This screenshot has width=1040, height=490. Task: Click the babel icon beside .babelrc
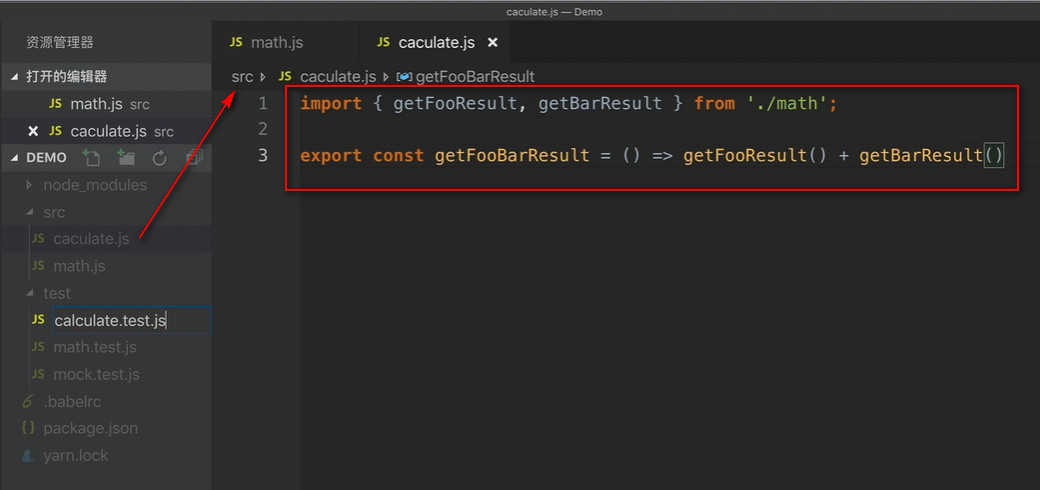pyautogui.click(x=27, y=401)
